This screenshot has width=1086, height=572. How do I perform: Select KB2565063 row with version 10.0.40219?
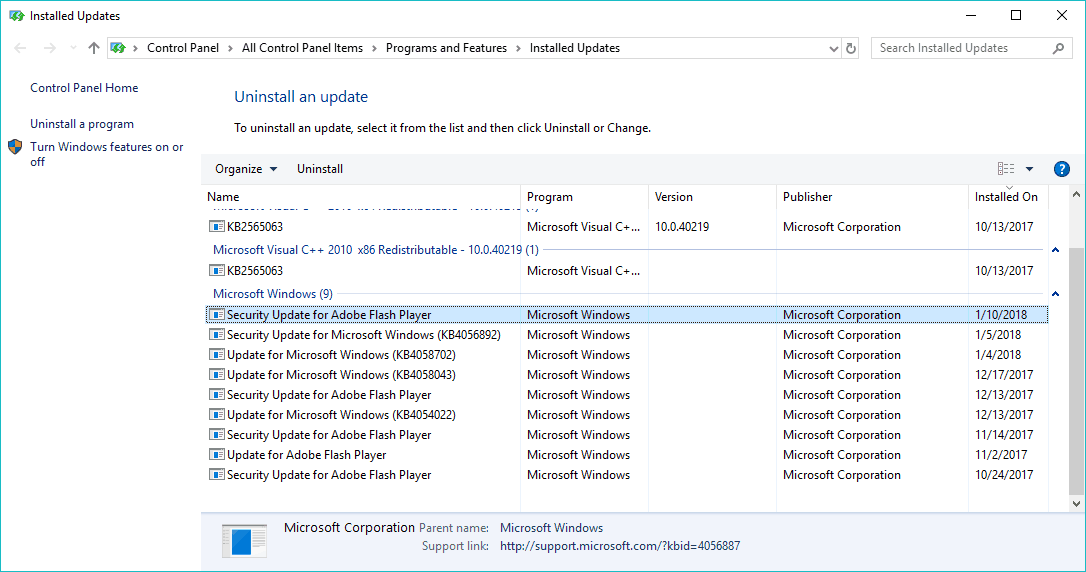[627, 226]
